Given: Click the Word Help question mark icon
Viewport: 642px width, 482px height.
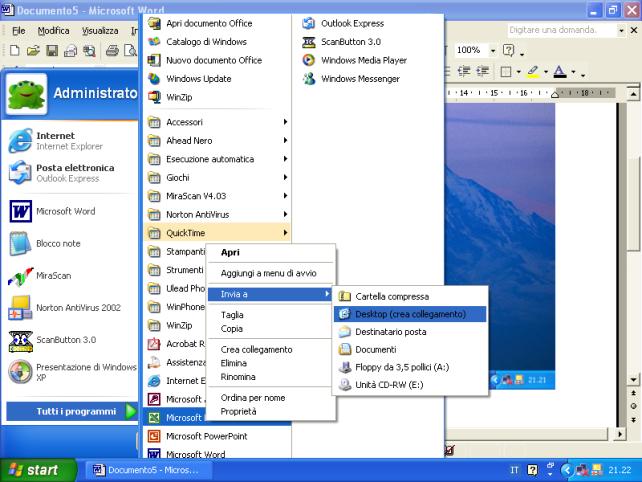Looking at the screenshot, I should tap(508, 50).
